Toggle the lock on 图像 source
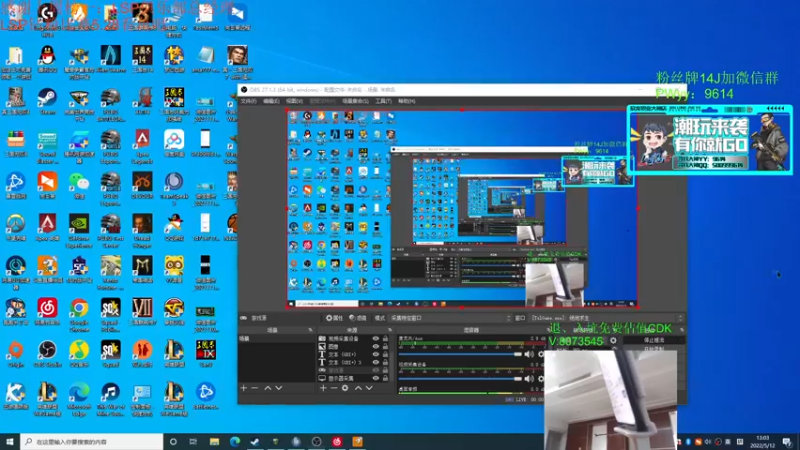 click(x=385, y=346)
